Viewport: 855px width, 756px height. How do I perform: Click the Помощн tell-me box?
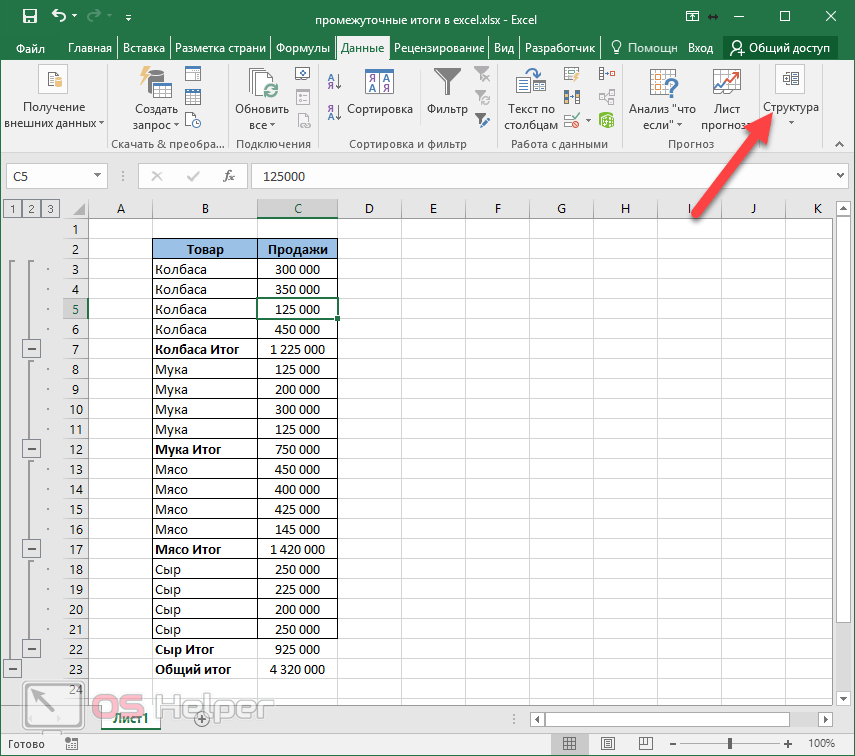tap(644, 48)
